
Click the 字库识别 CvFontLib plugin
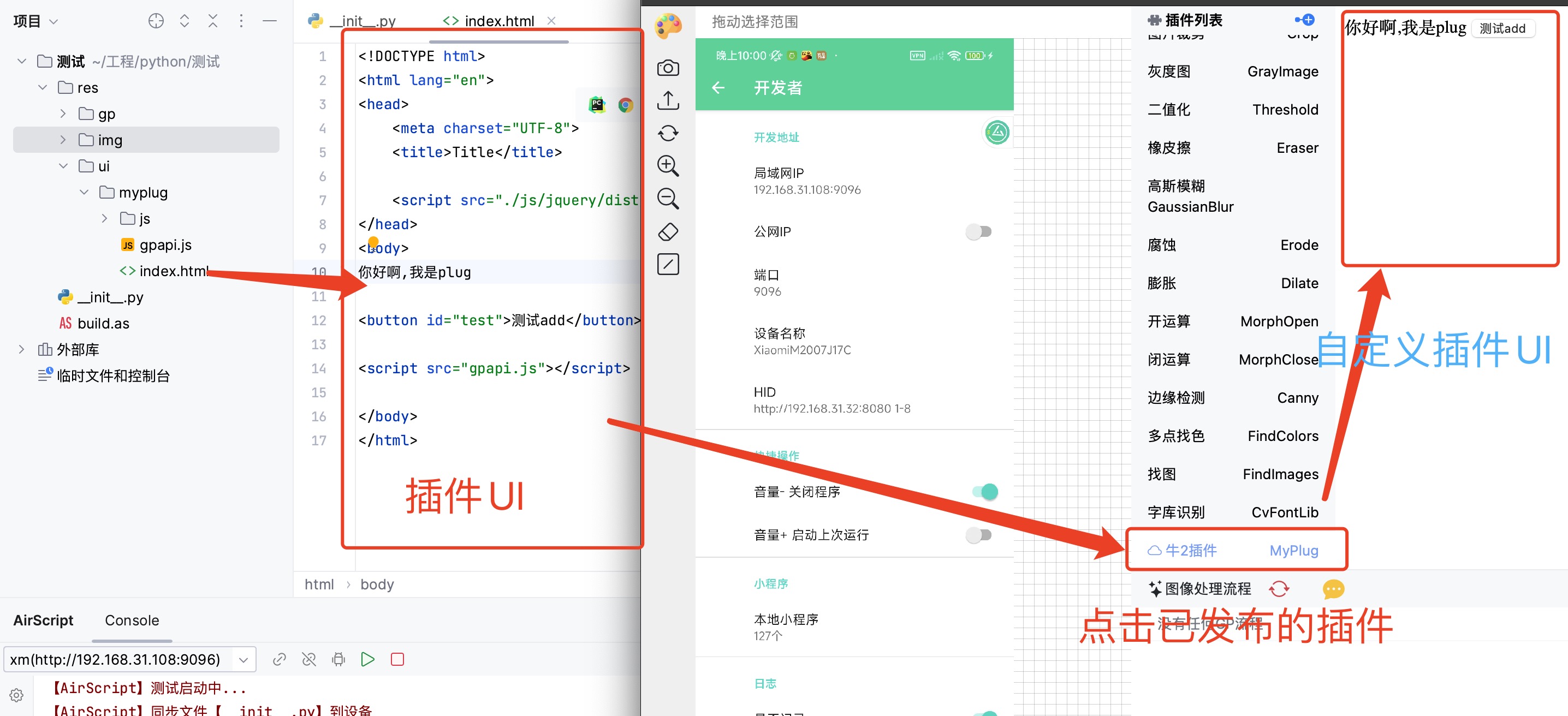[x=1233, y=513]
